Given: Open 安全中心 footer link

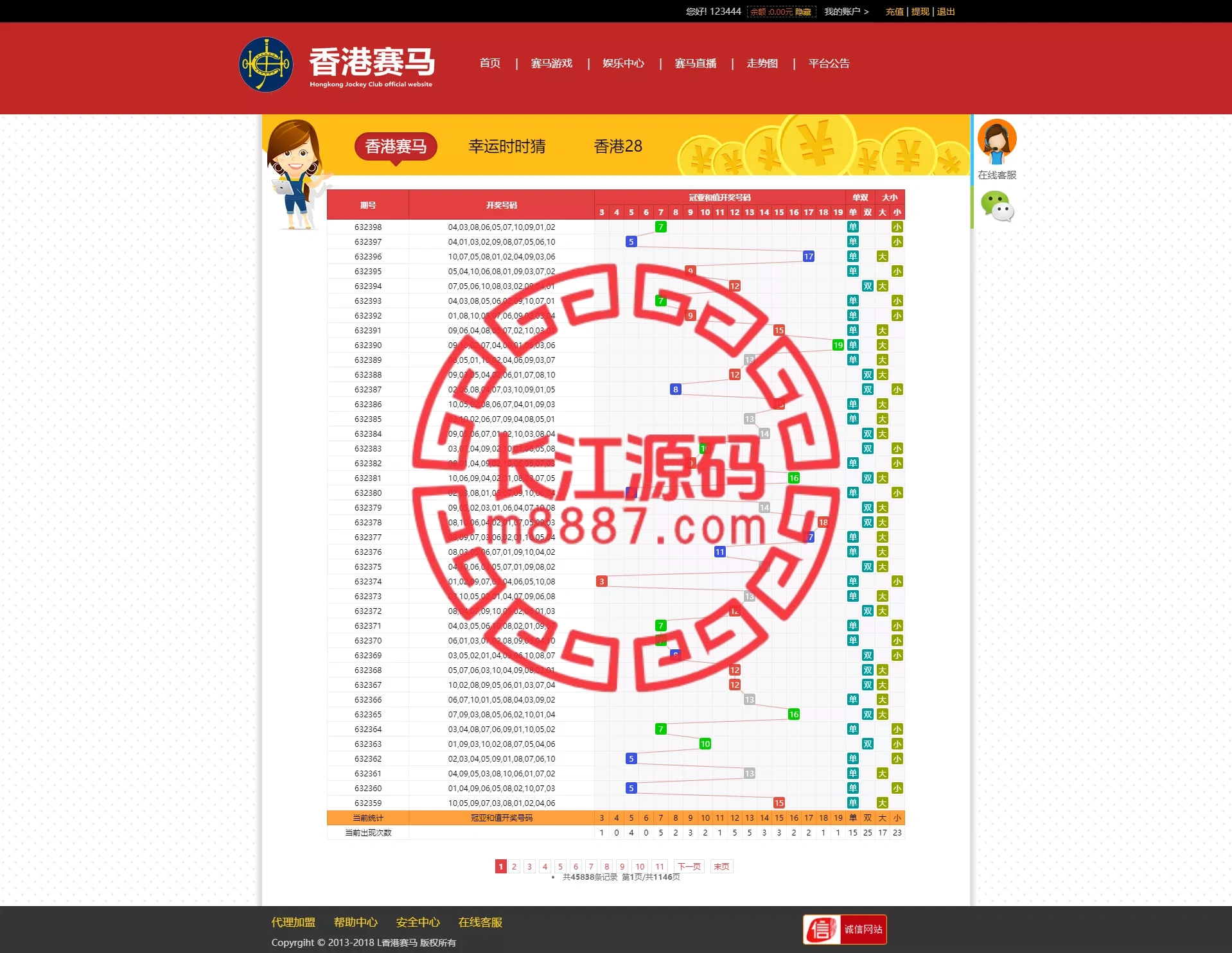Looking at the screenshot, I should 418,922.
